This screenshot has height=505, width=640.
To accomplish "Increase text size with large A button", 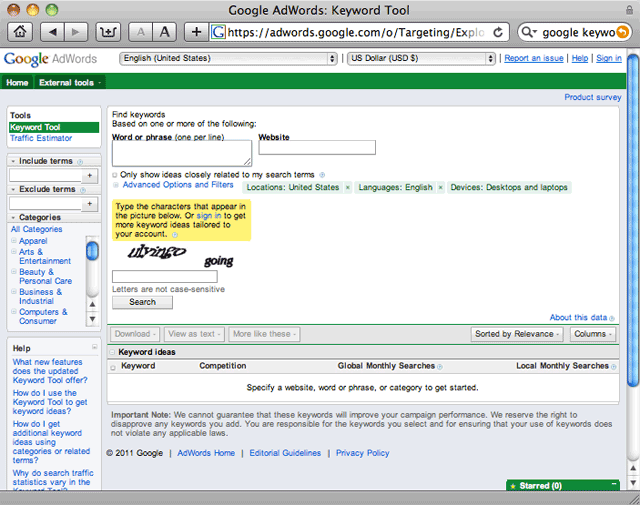I will [x=164, y=32].
